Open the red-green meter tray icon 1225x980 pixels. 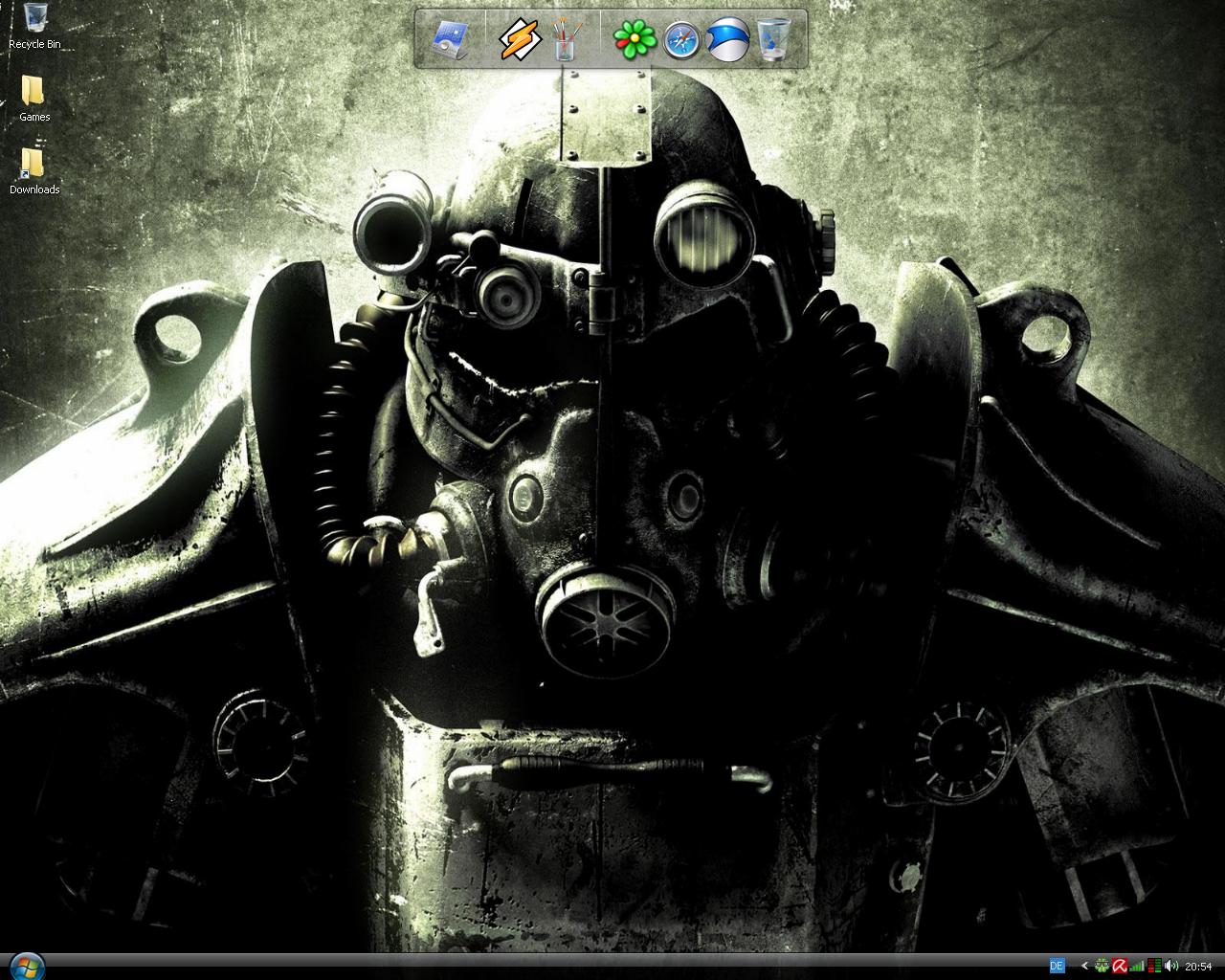tap(1155, 966)
